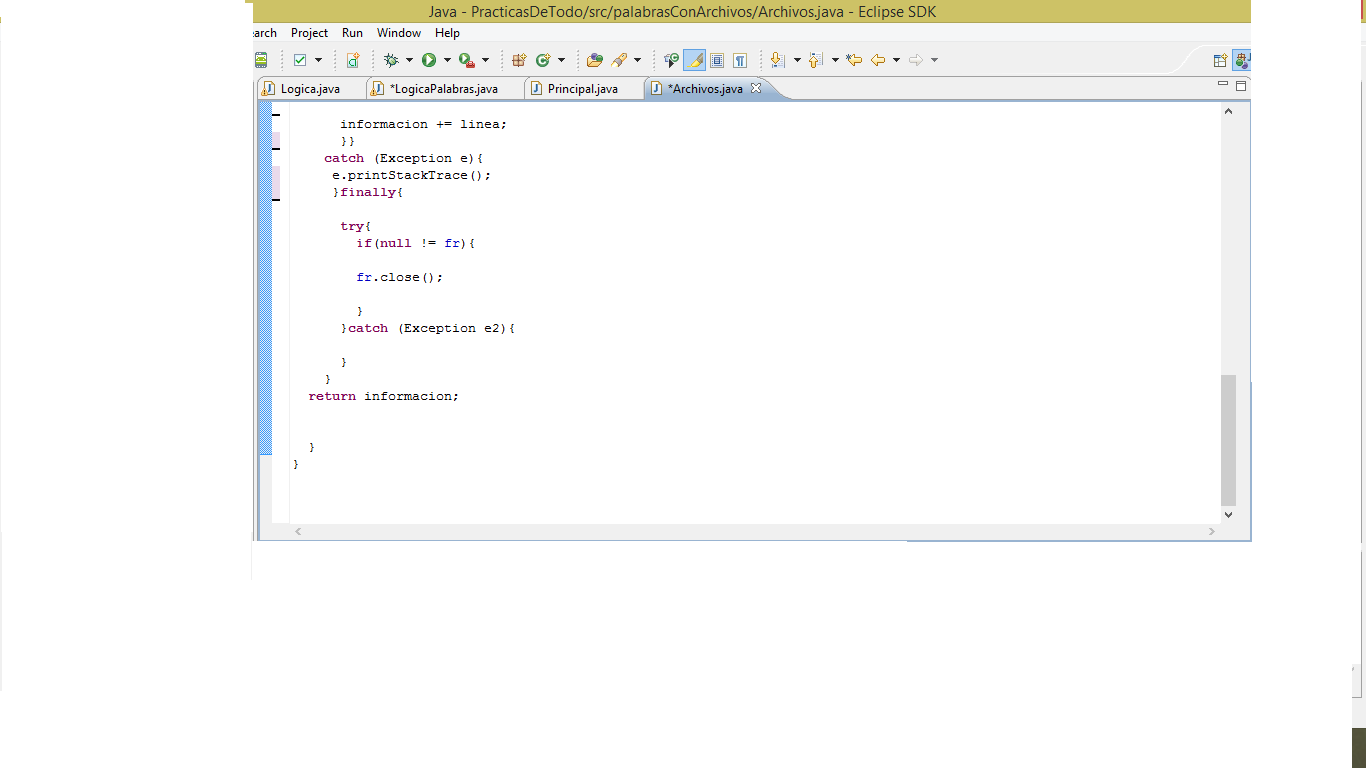Click the New Java Class icon
This screenshot has height=768, width=1366.
click(543, 60)
